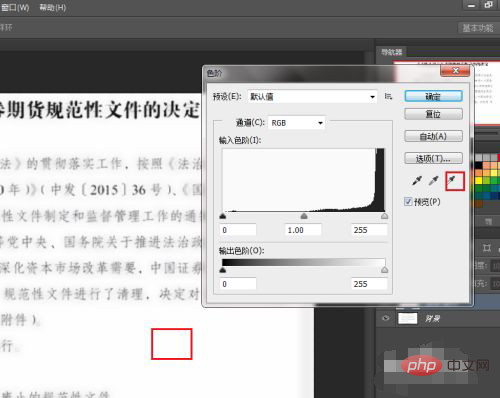The image size is (500, 398).
Task: Switch to the 导航器 panel tab
Action: click(392, 52)
